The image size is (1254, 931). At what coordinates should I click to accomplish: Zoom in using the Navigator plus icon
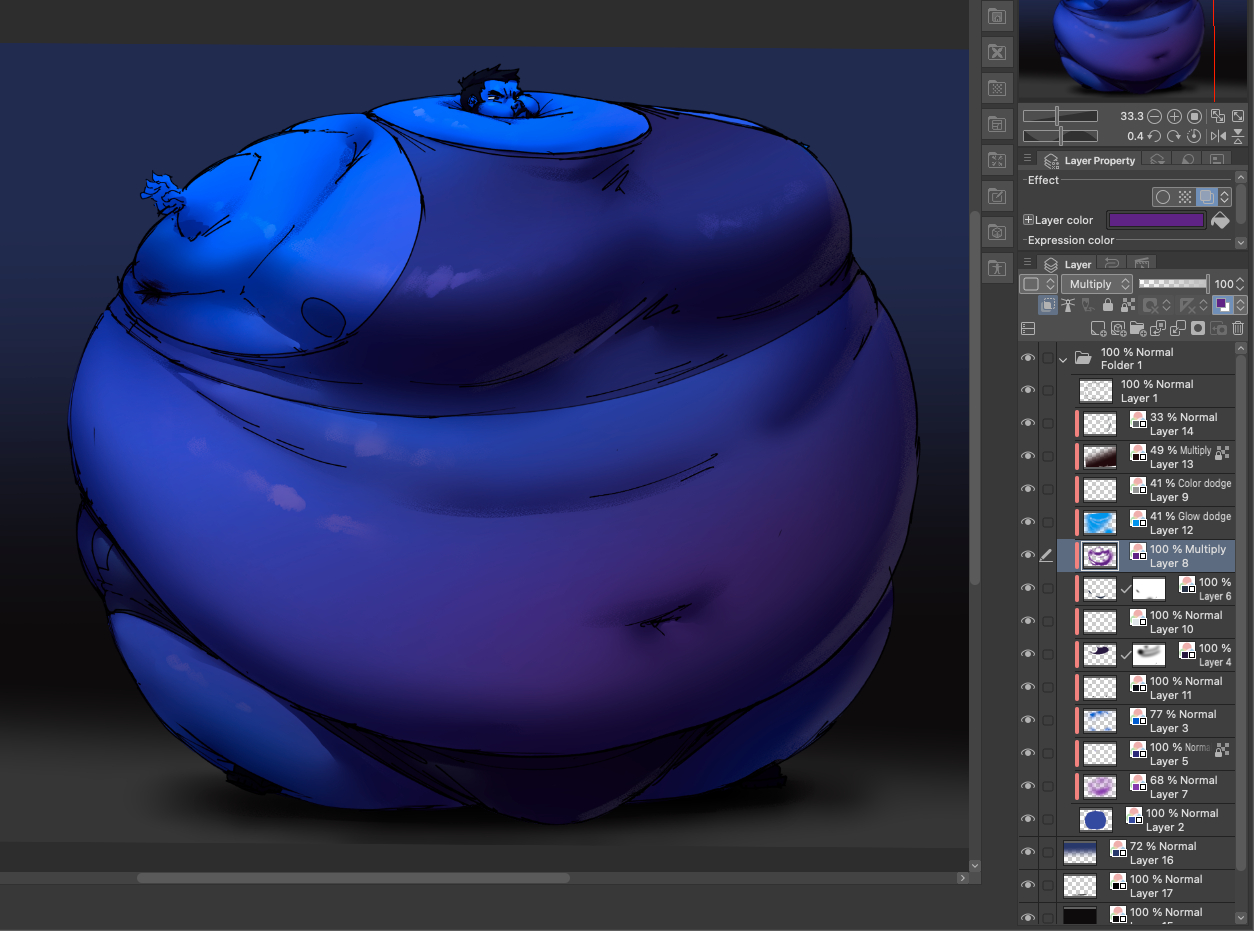(1175, 116)
